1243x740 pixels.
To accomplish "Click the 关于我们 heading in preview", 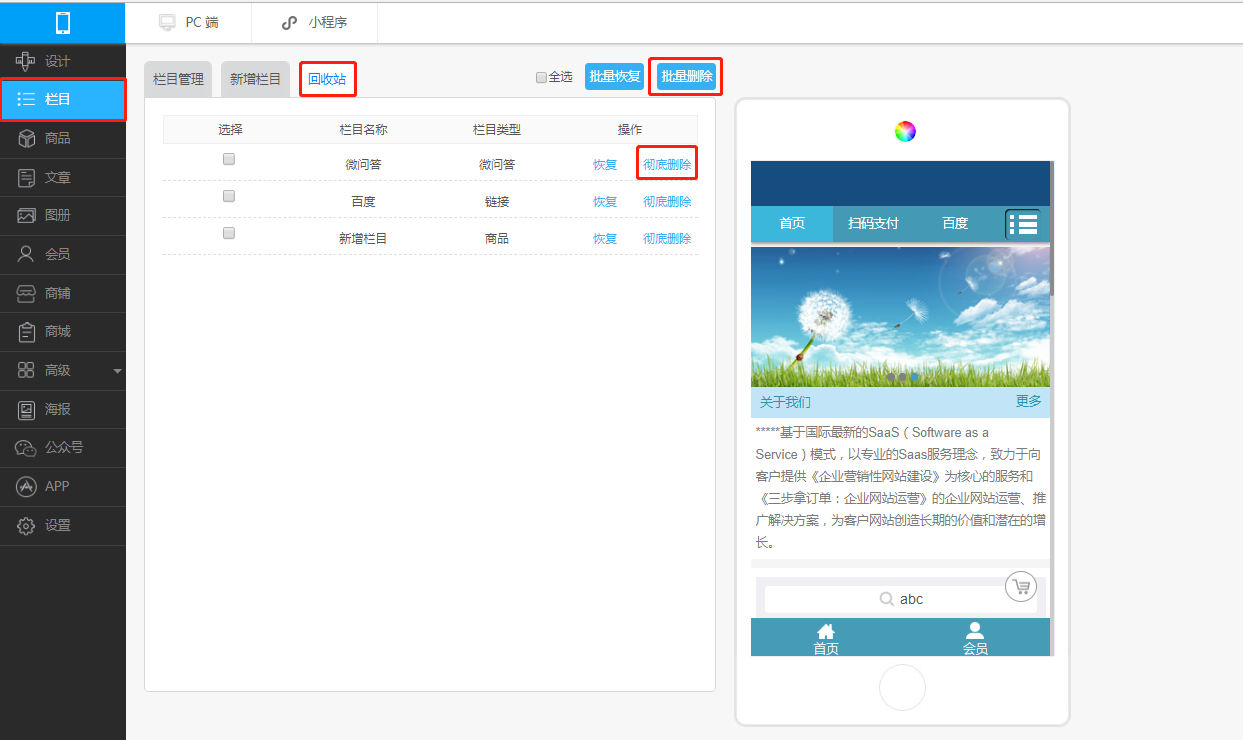I will (x=785, y=402).
